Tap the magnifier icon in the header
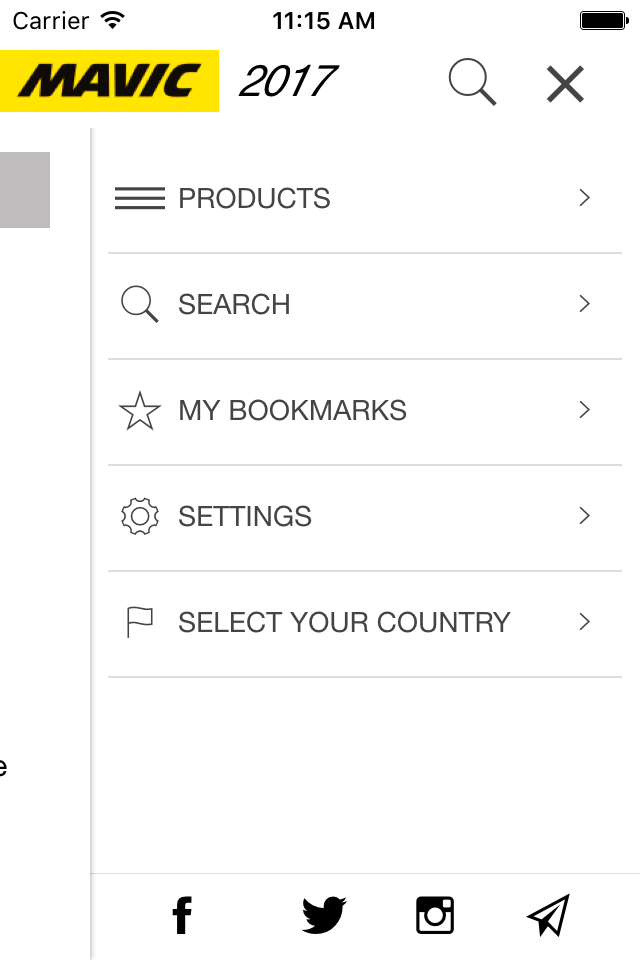This screenshot has width=640, height=960. (472, 82)
